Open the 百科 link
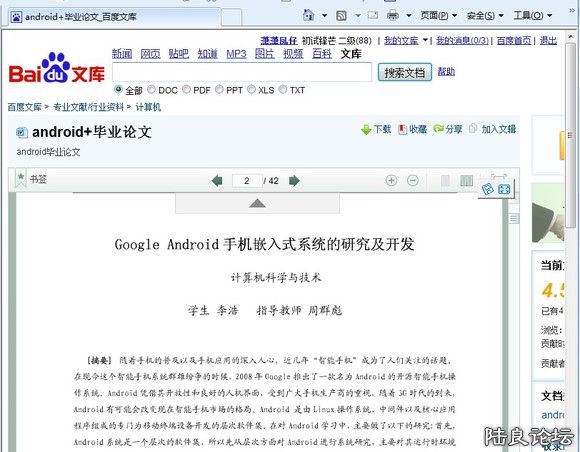This screenshot has height=452, width=580. coord(322,54)
